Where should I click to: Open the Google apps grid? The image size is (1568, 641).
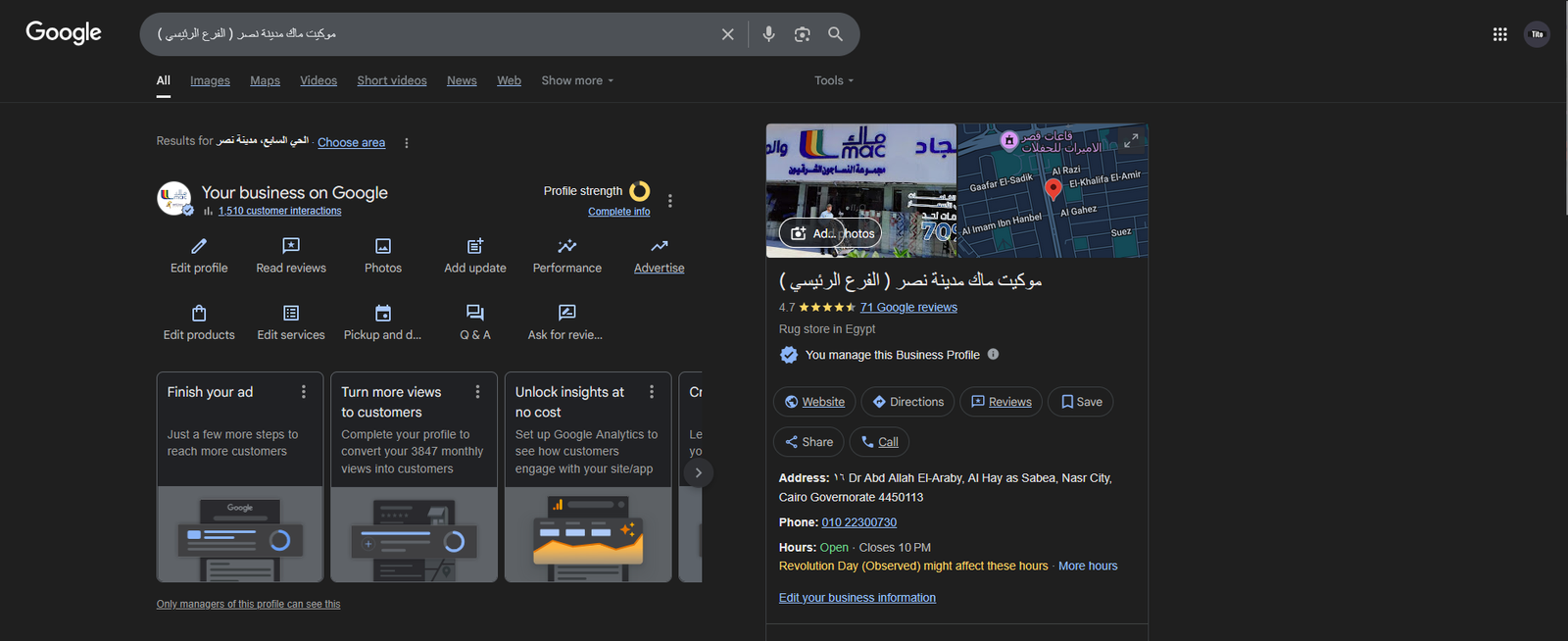pos(1499,34)
